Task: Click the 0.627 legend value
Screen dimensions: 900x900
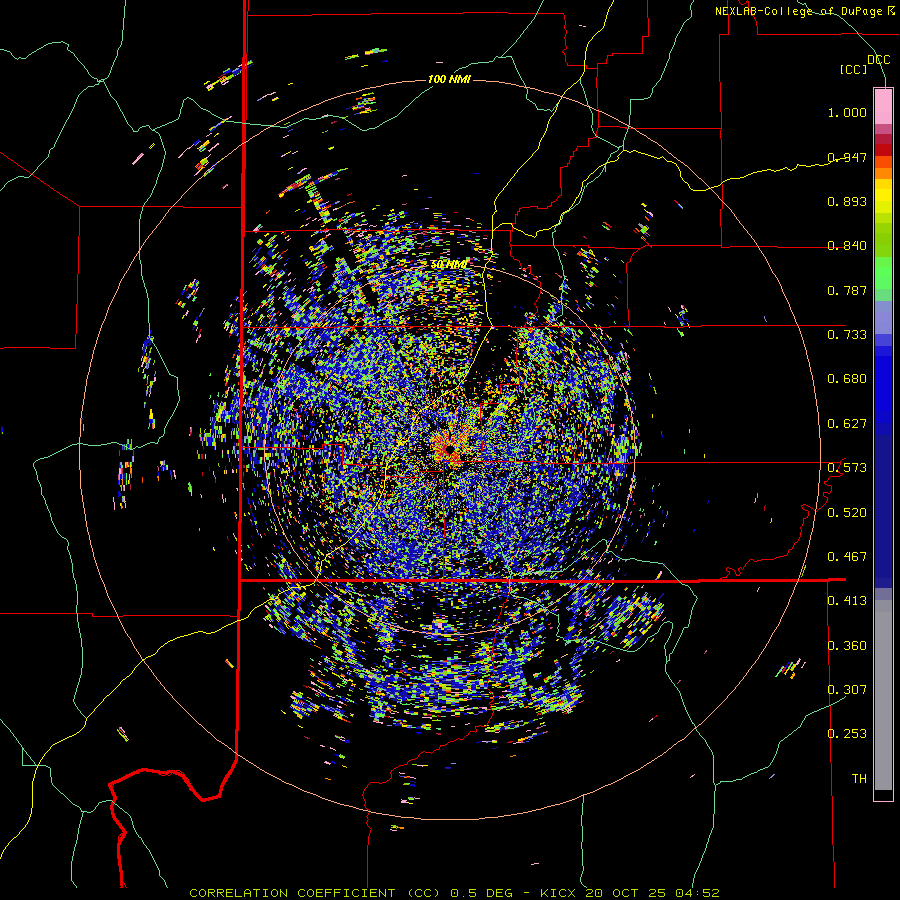Action: tap(847, 424)
